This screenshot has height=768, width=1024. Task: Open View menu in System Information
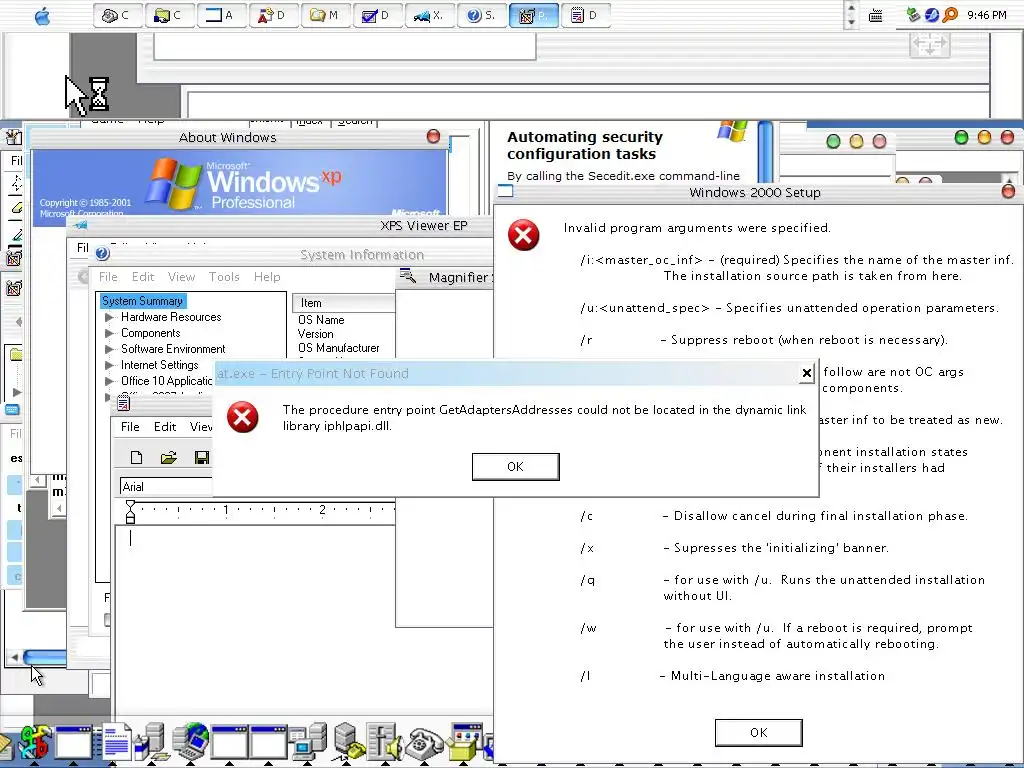[182, 277]
